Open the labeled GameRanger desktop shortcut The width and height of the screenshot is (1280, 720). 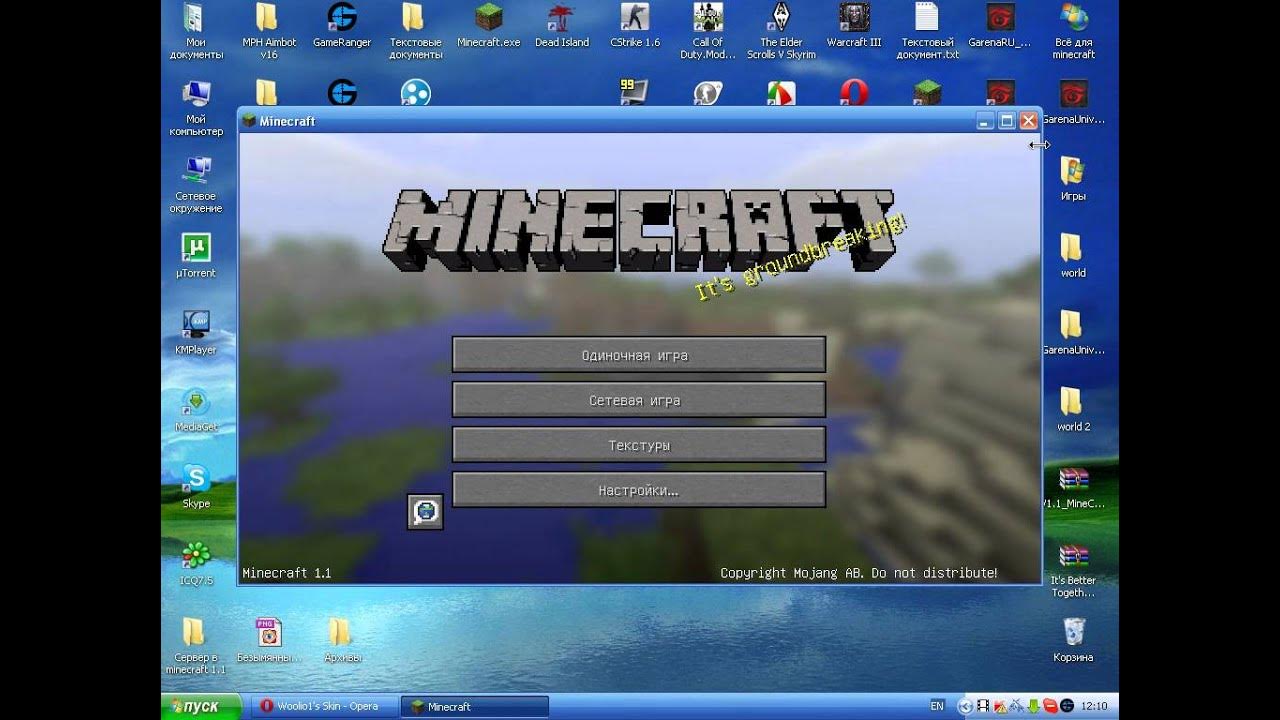click(342, 27)
